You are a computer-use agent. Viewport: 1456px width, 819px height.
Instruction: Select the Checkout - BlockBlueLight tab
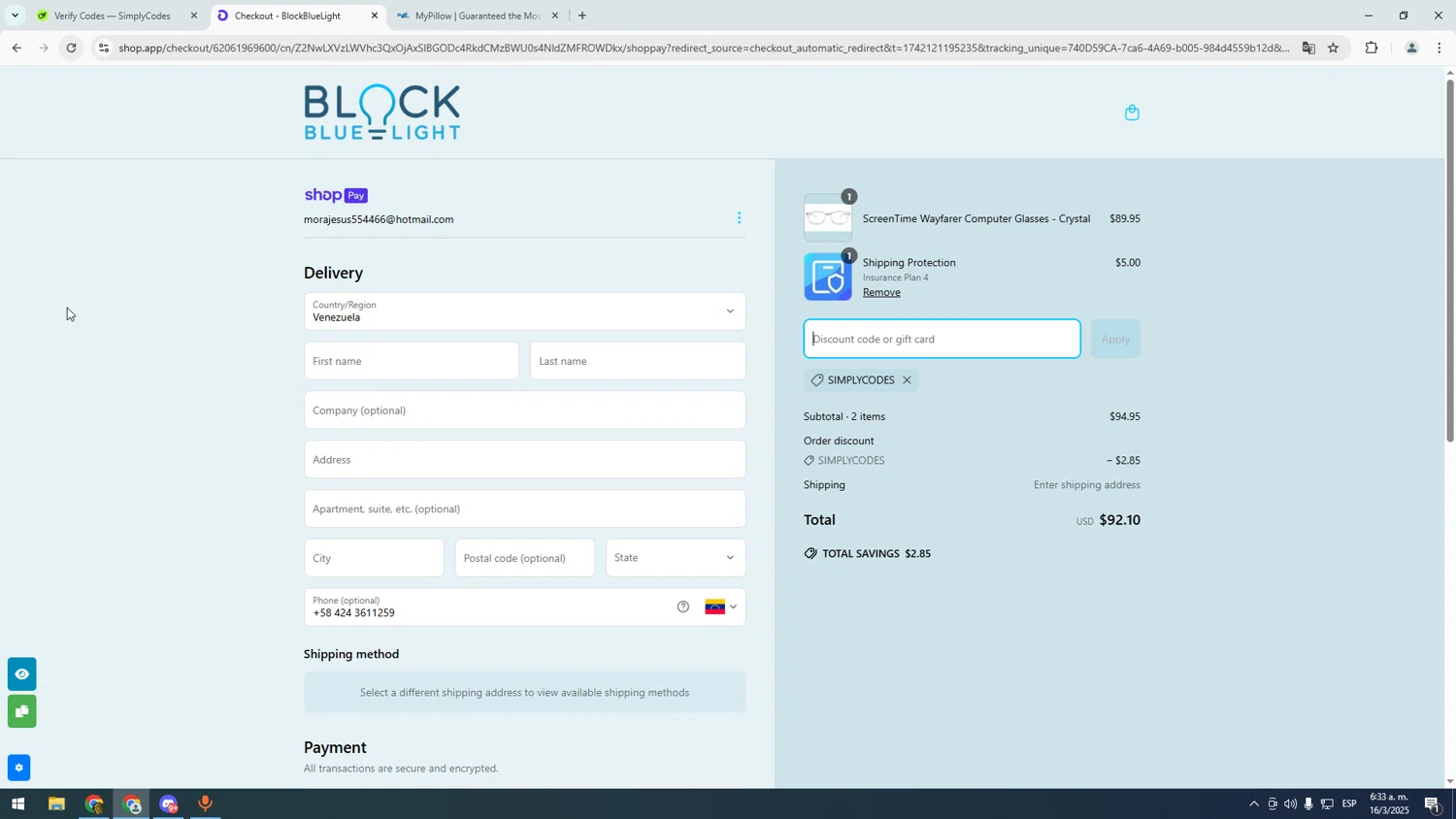tap(287, 16)
